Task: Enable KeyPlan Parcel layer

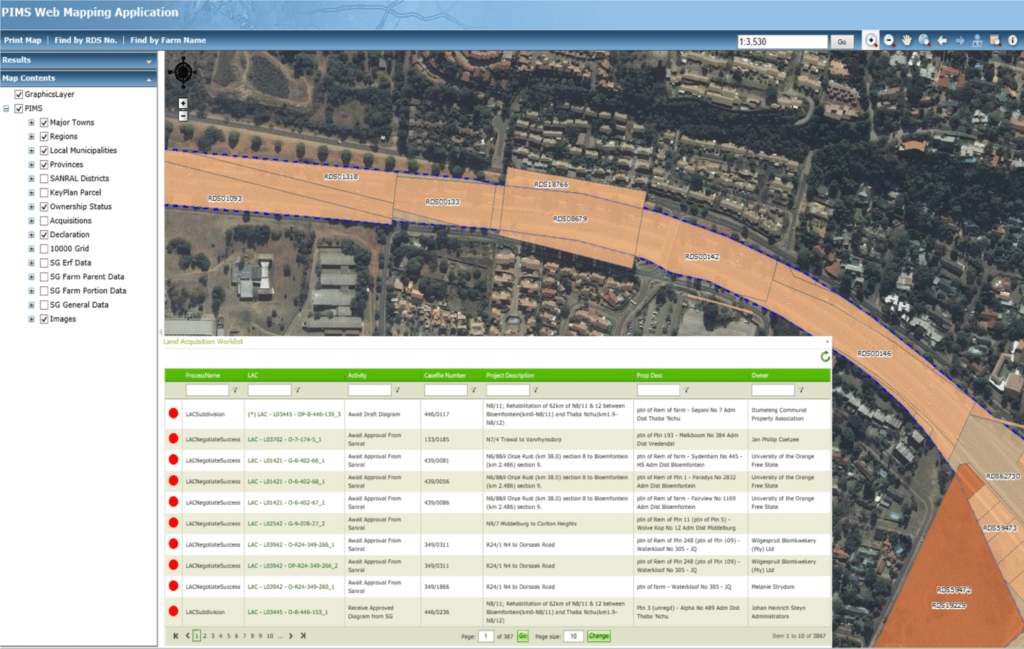Action: (44, 193)
